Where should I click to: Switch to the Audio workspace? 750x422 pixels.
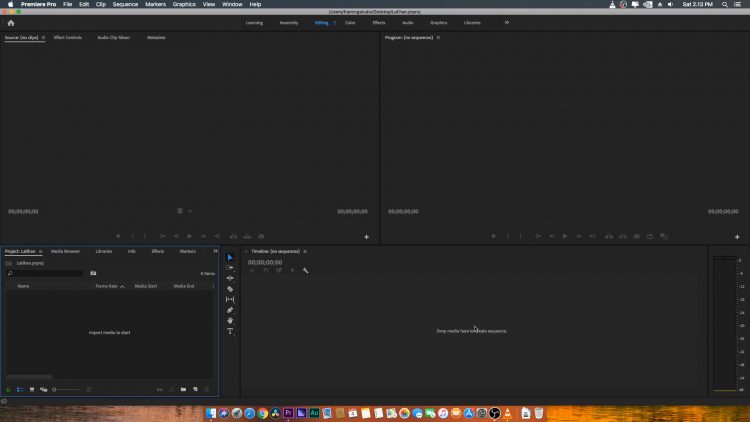[408, 22]
